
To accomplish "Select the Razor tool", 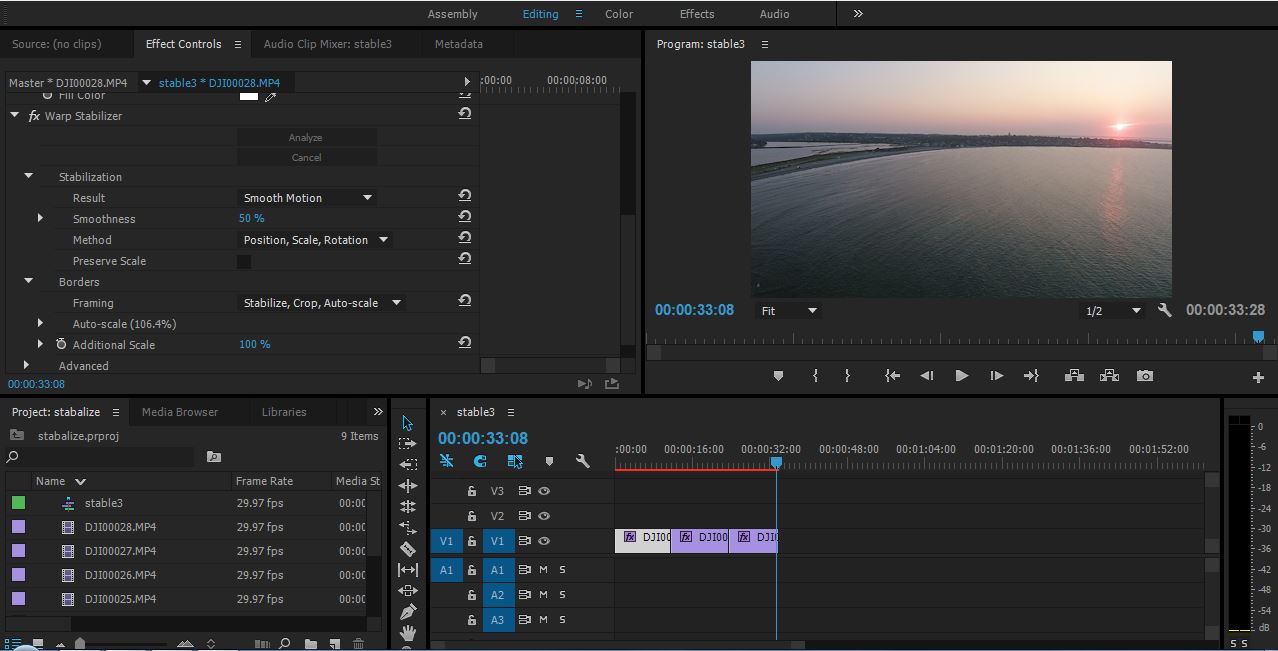I will 407,549.
